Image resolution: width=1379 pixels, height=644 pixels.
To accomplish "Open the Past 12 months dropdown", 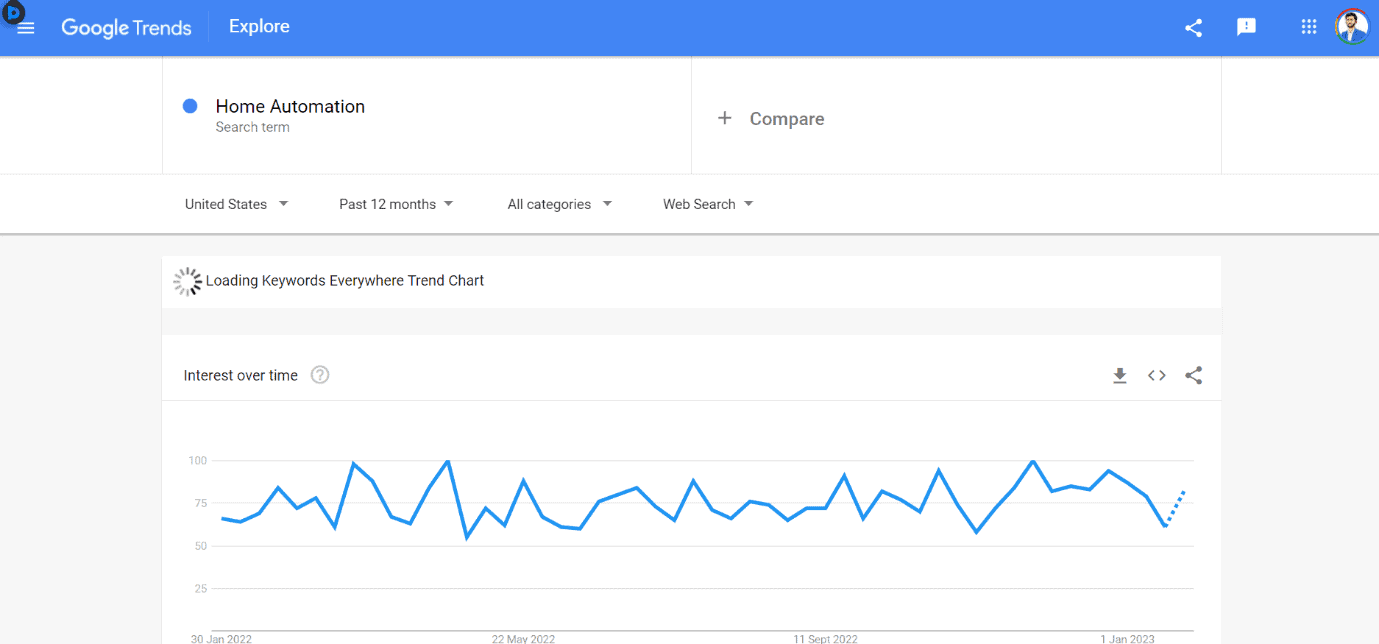I will coord(396,204).
